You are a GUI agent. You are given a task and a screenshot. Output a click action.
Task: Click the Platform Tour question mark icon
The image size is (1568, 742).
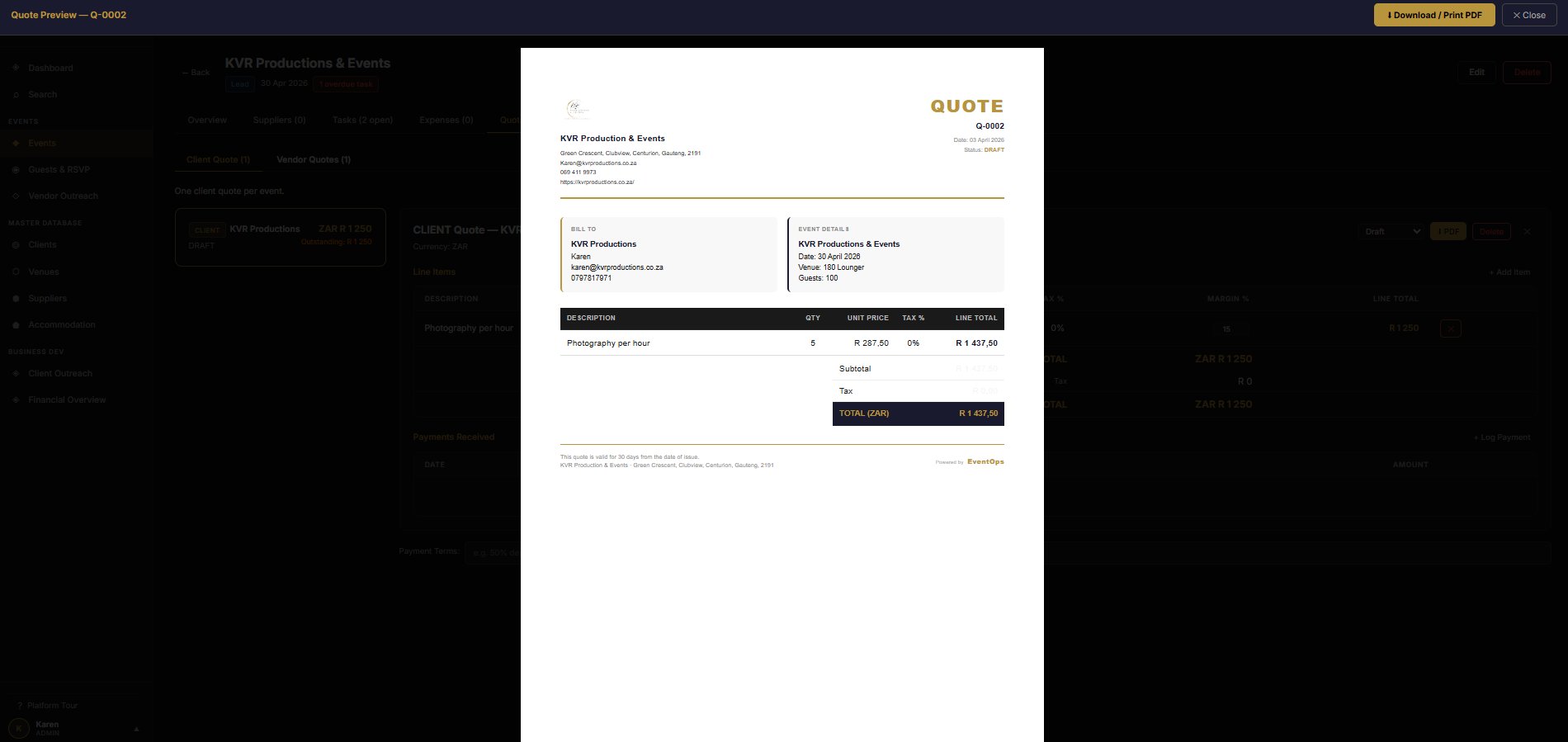click(x=20, y=706)
